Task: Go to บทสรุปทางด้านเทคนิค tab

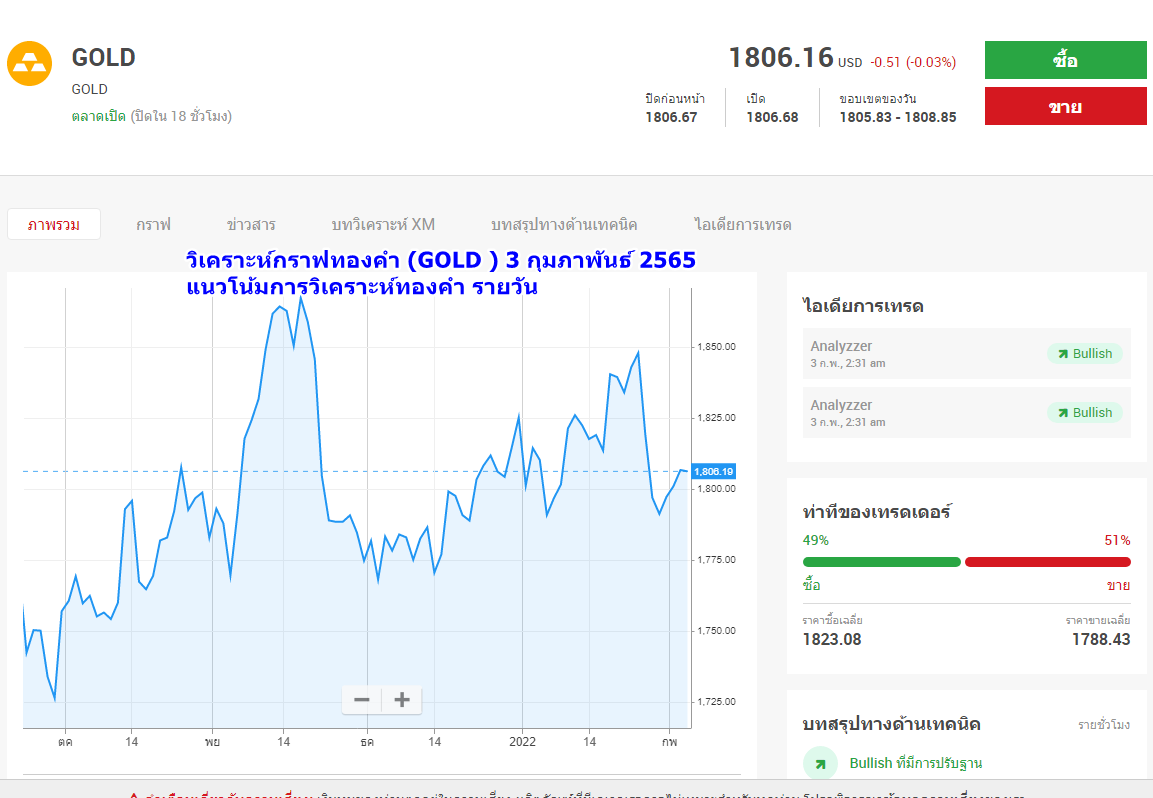Action: pyautogui.click(x=564, y=224)
